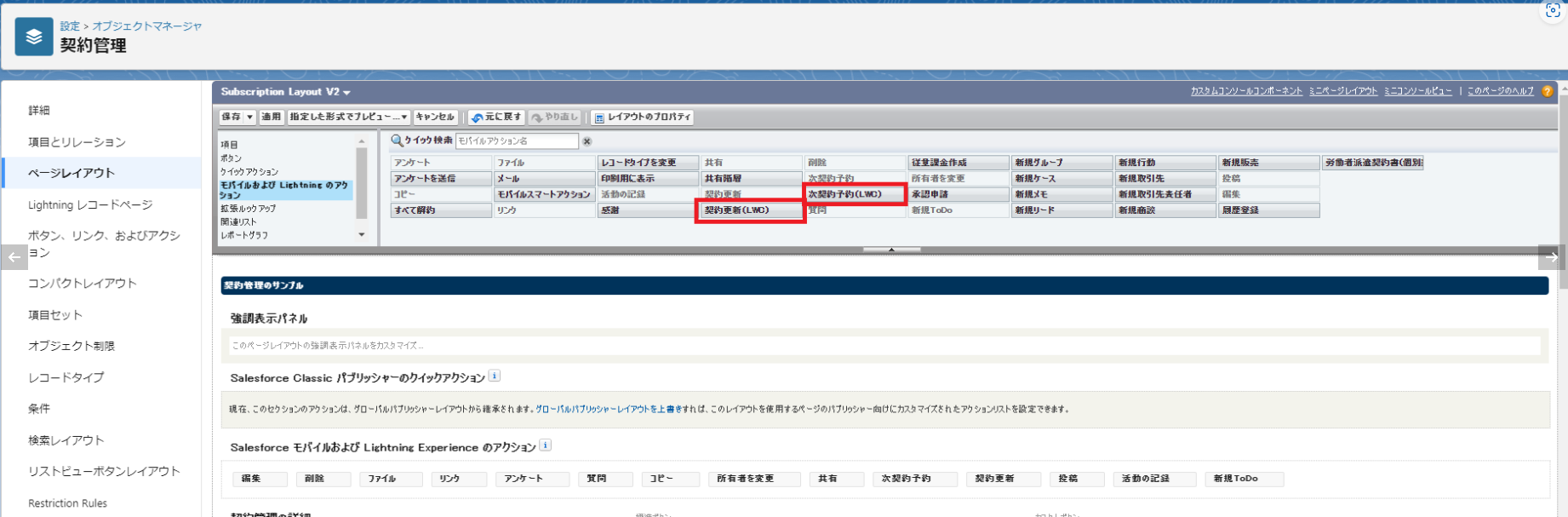Click the orange help question mark icon

1547,91
